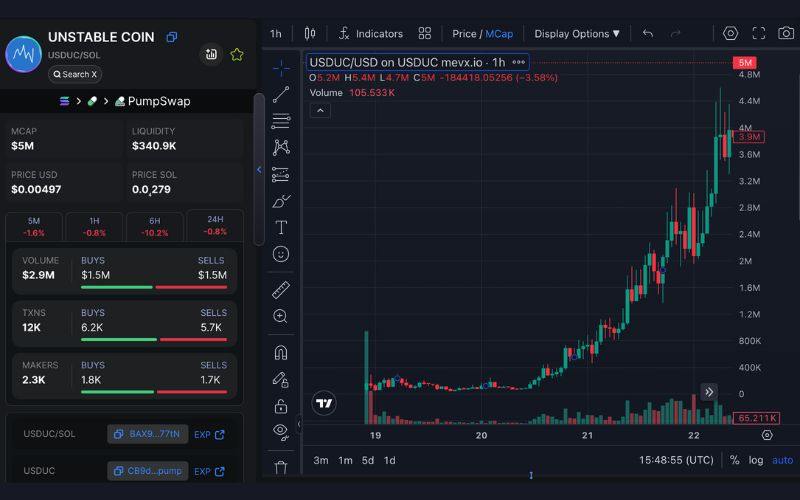Image resolution: width=800 pixels, height=500 pixels.
Task: Click the TradingView logo
Action: [324, 403]
